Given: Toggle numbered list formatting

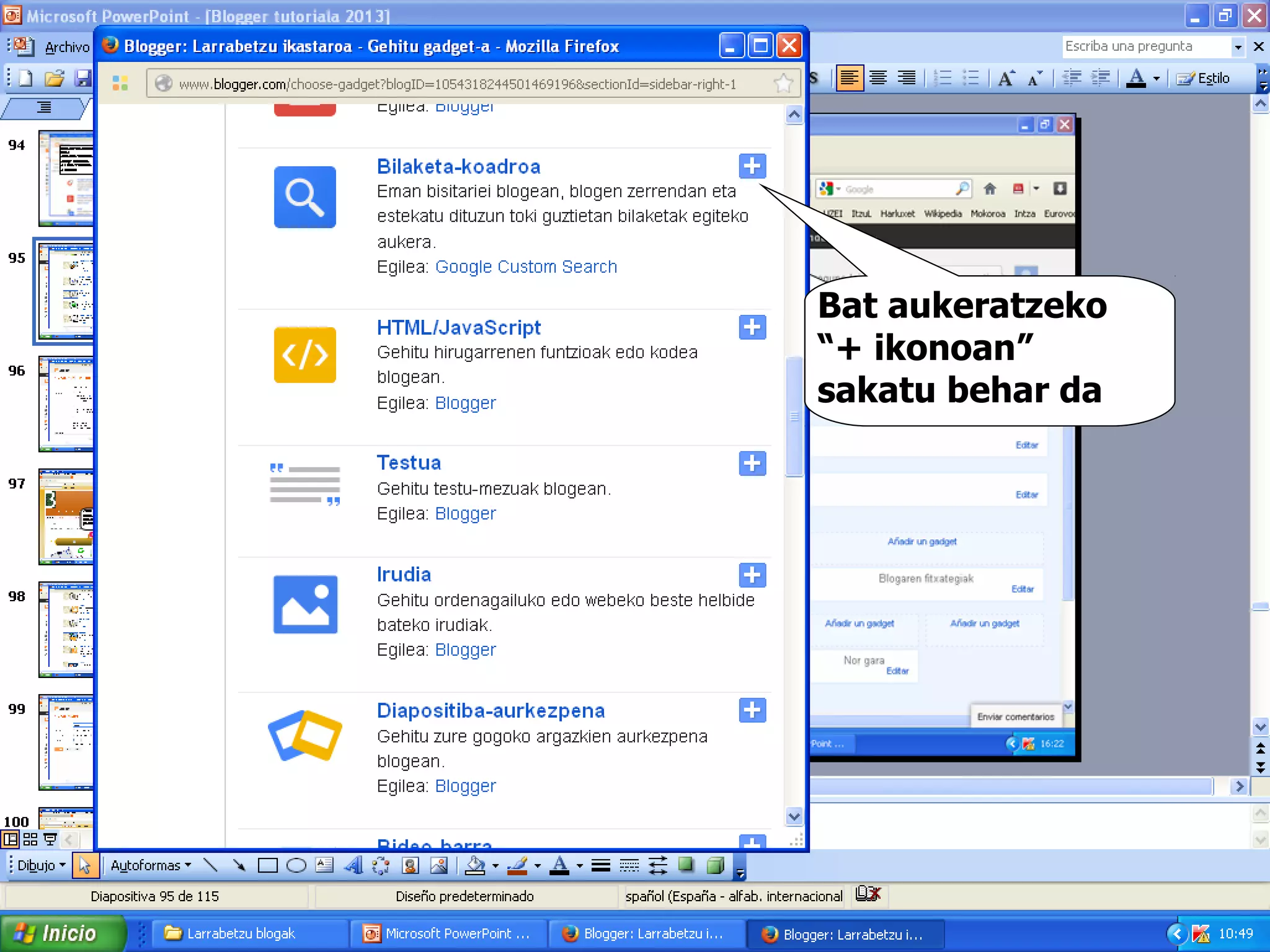Looking at the screenshot, I should (x=943, y=78).
